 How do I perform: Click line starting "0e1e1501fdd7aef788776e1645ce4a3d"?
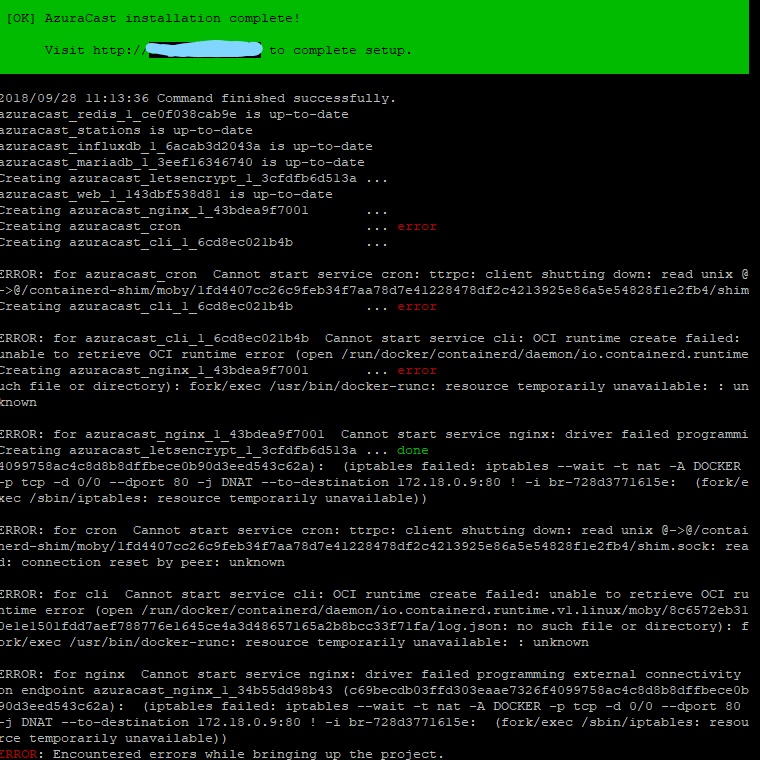(x=374, y=626)
